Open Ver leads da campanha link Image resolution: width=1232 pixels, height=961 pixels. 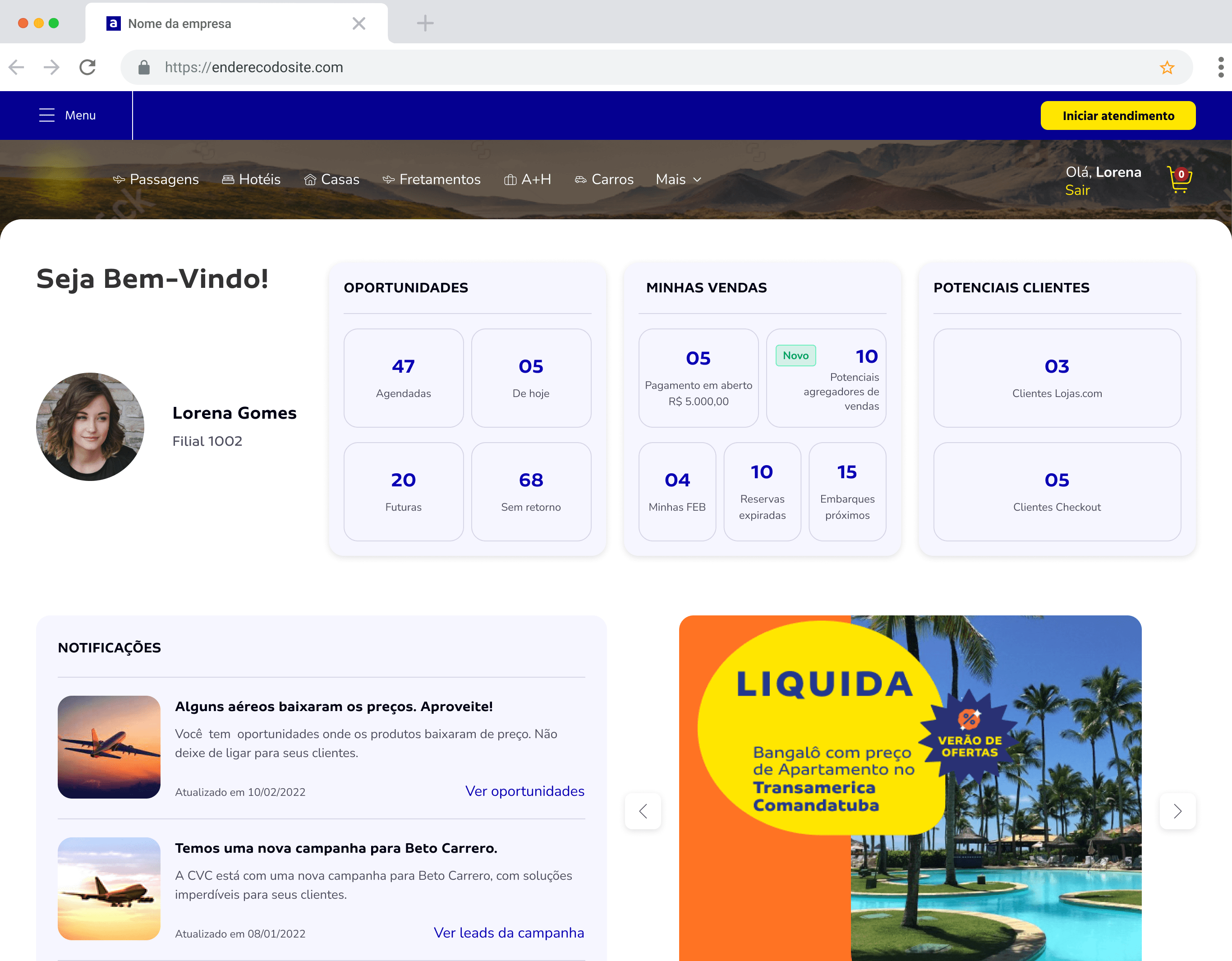[x=508, y=932]
